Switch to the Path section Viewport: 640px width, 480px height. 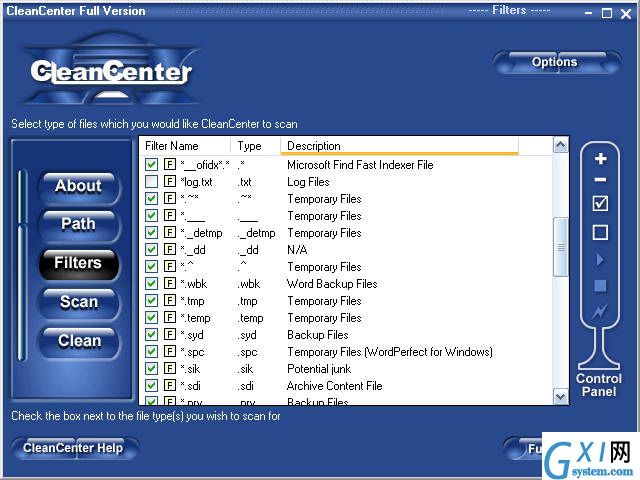pos(78,225)
